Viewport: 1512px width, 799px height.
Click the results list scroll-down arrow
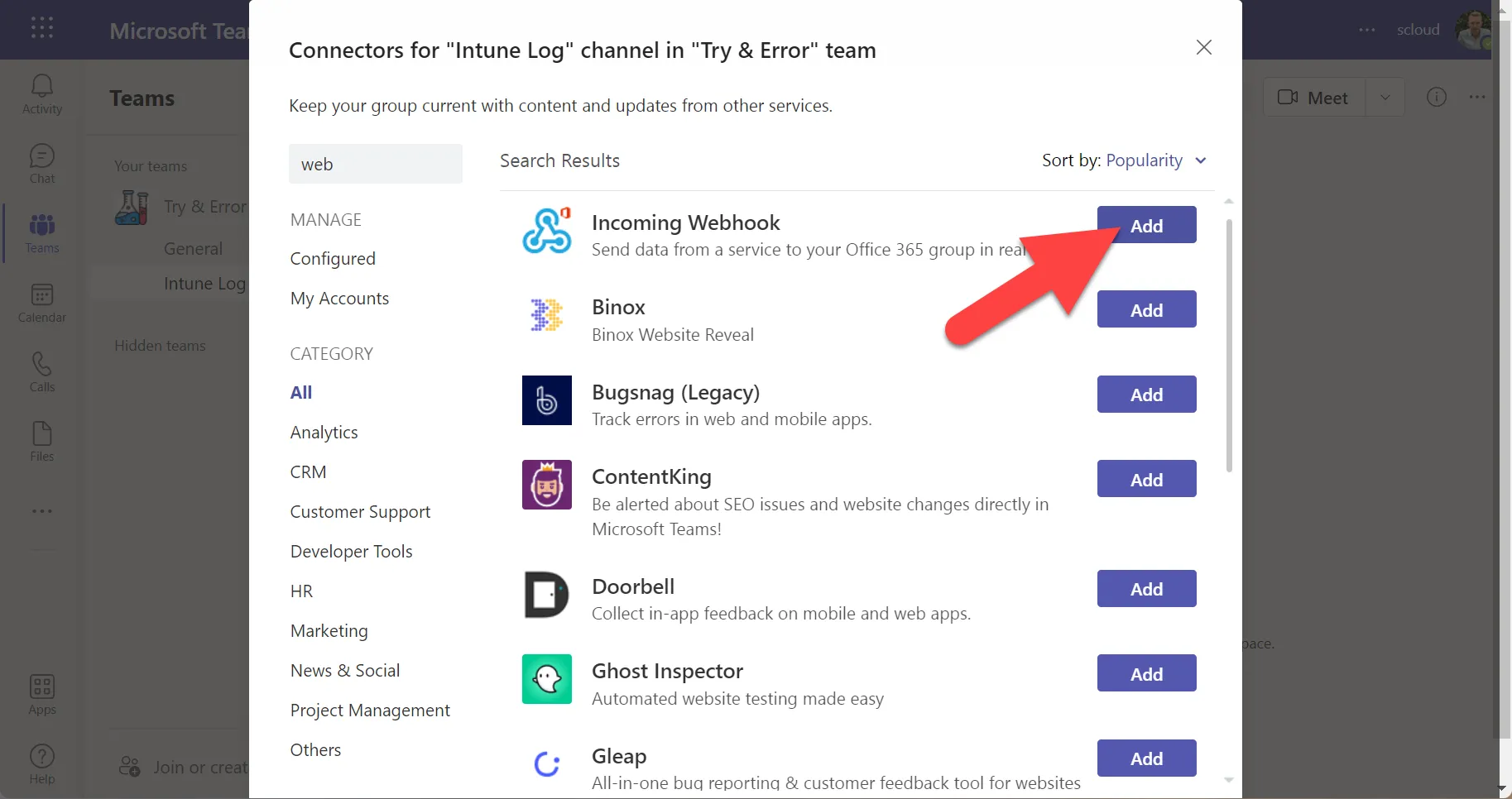(1229, 780)
